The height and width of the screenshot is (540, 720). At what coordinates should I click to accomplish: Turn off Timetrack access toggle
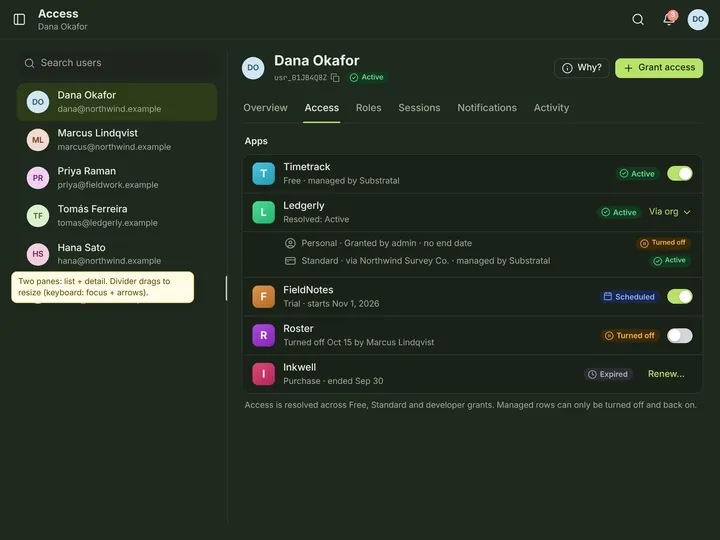(x=680, y=174)
